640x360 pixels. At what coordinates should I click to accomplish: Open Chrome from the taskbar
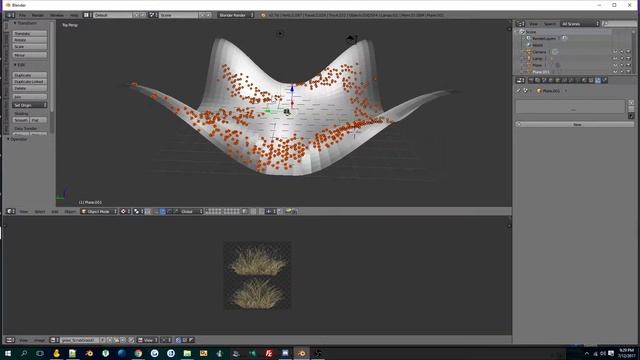[138, 353]
